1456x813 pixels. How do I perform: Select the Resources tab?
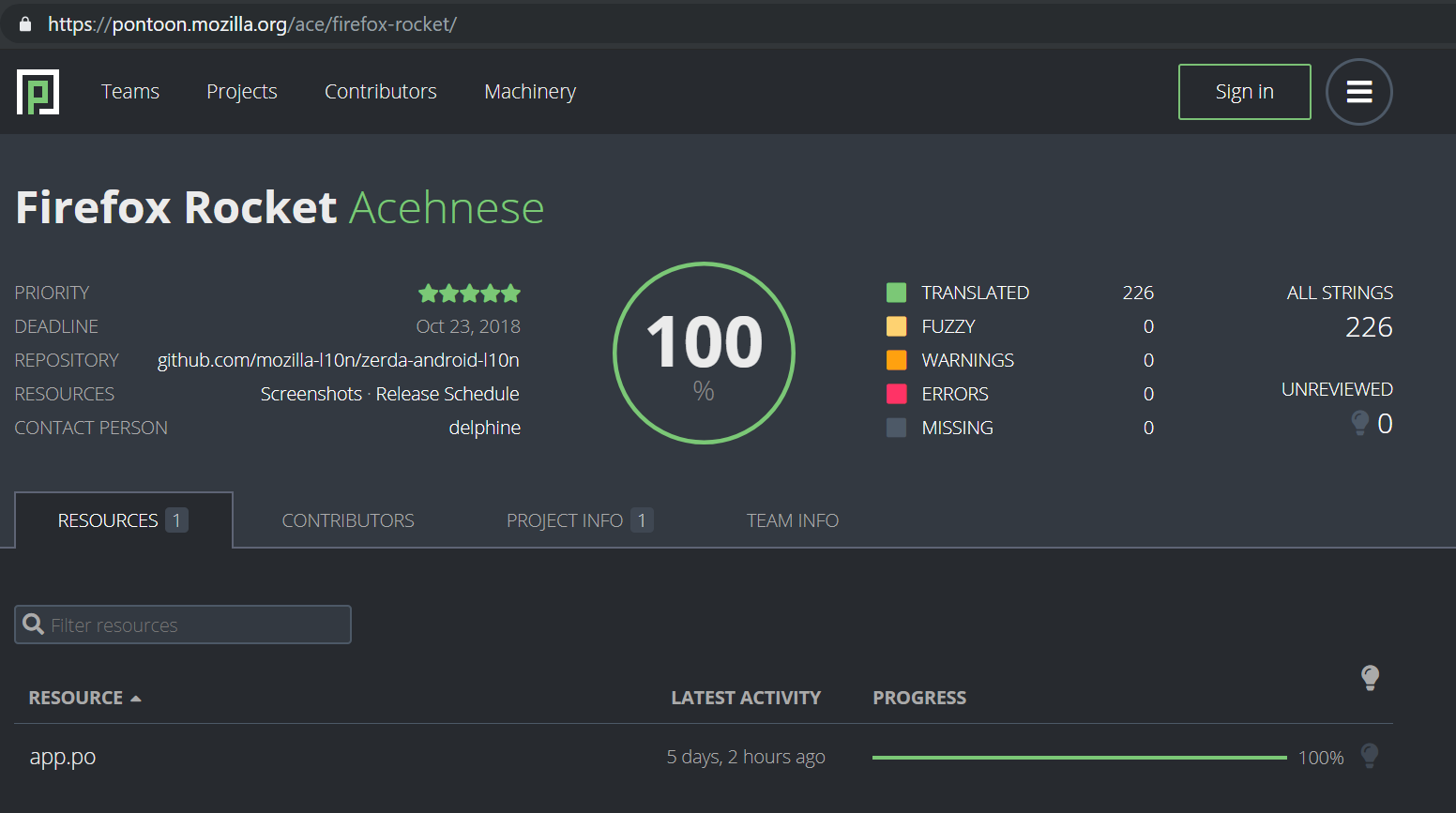click(x=124, y=520)
